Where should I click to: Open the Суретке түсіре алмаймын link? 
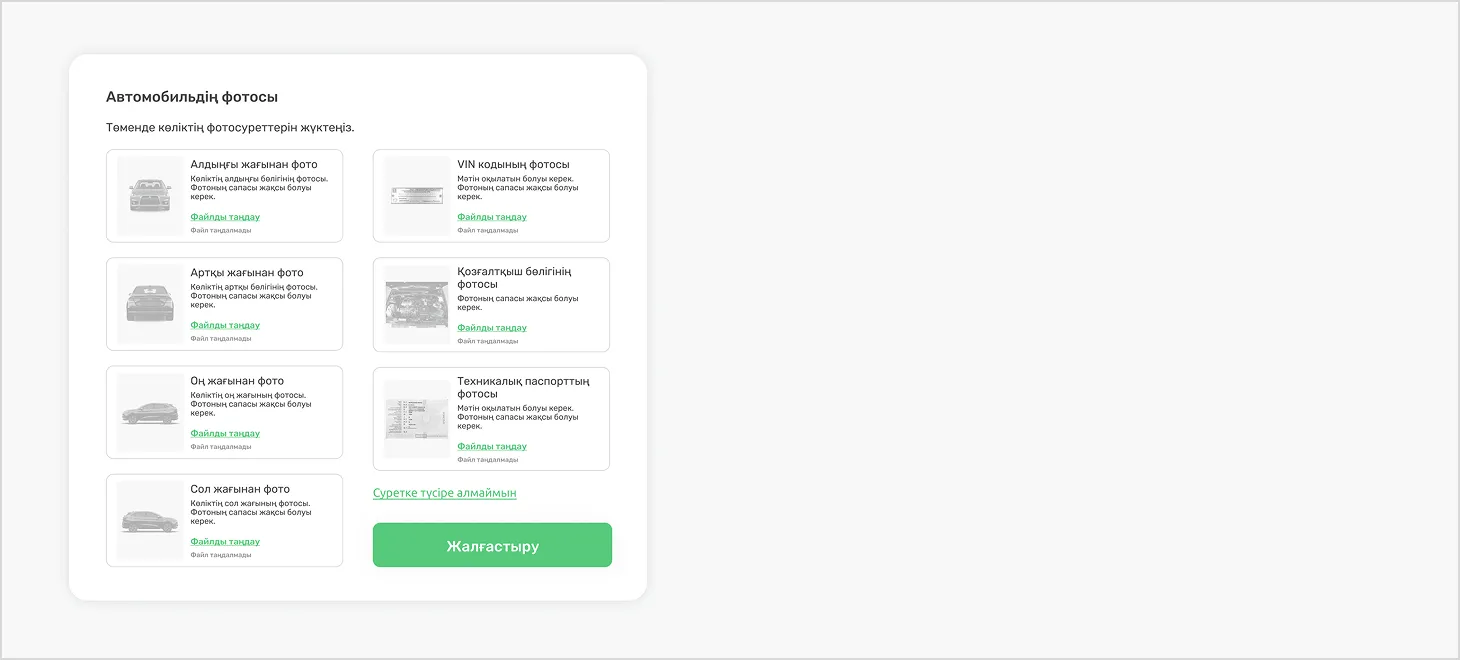(x=445, y=493)
